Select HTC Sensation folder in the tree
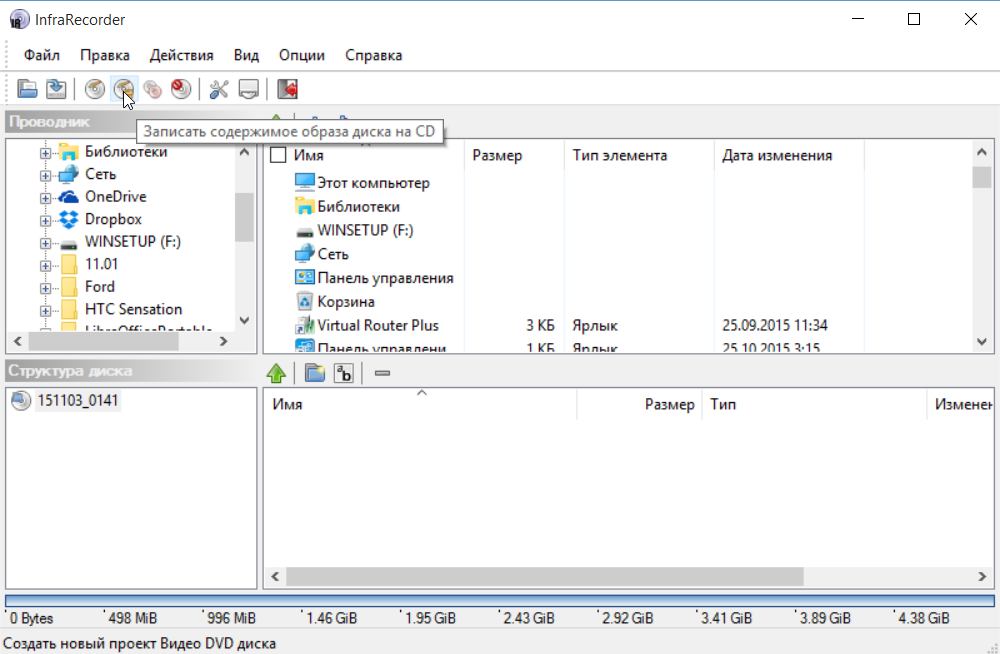Screen dimensions: 1000x654 [134, 309]
